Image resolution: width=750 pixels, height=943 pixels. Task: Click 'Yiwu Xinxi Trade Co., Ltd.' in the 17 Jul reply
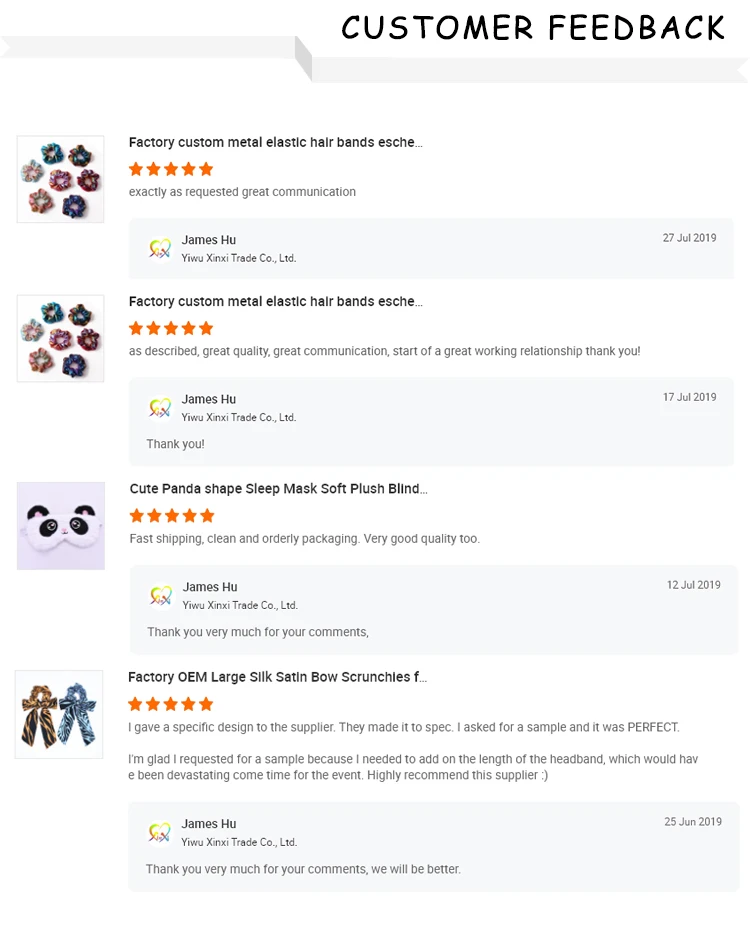[239, 417]
